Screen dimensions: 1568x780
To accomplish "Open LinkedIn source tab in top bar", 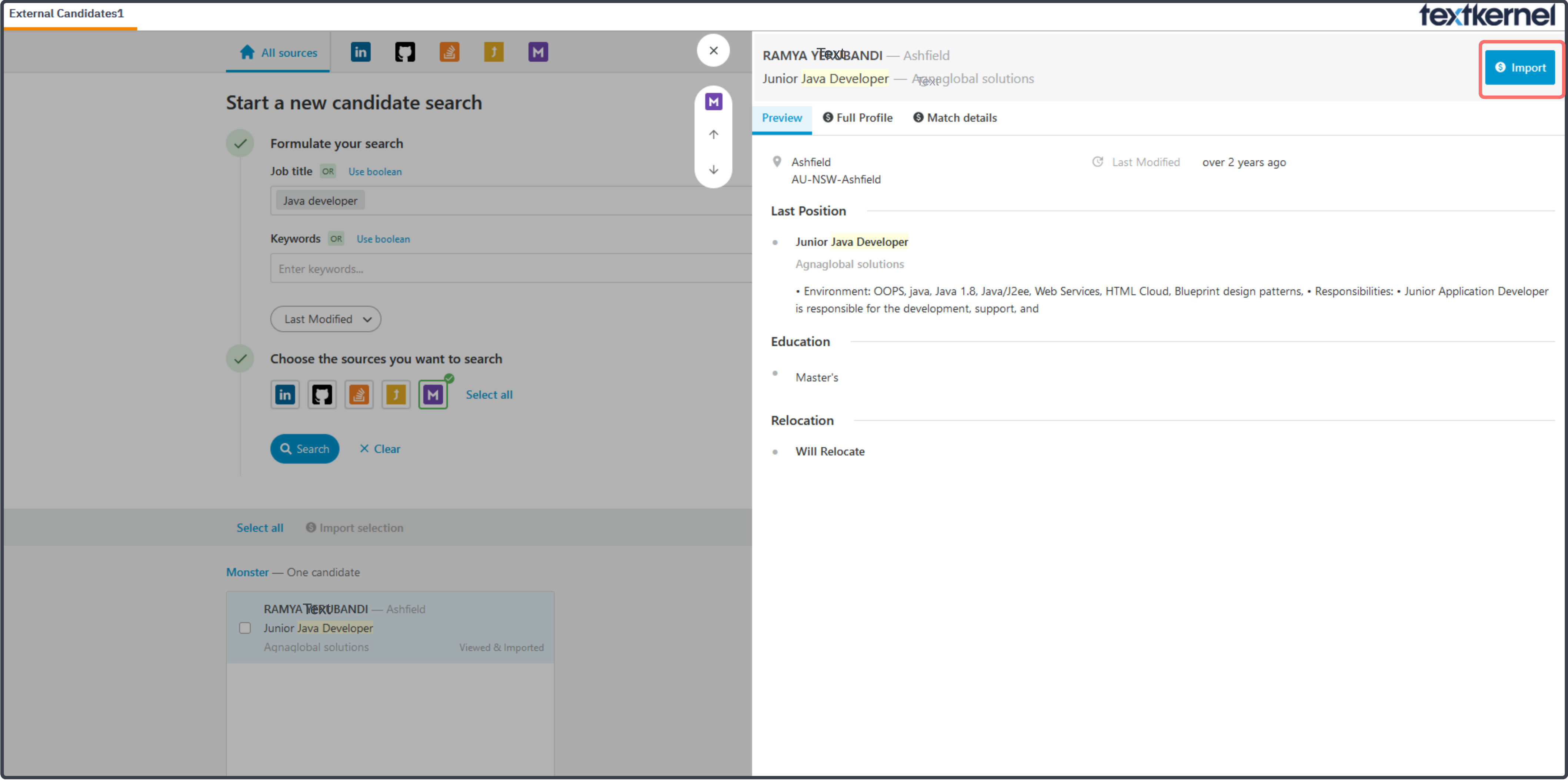I will click(360, 52).
